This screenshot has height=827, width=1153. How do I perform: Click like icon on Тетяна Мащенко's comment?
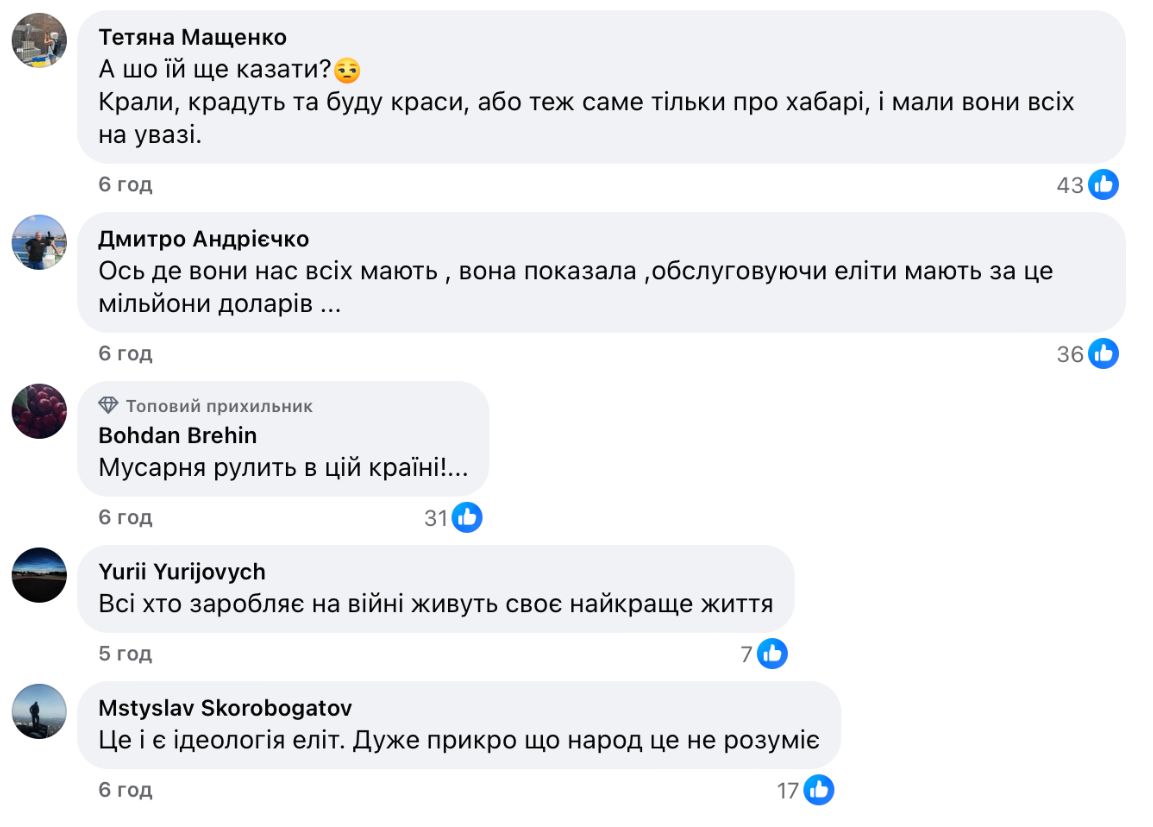(1103, 184)
